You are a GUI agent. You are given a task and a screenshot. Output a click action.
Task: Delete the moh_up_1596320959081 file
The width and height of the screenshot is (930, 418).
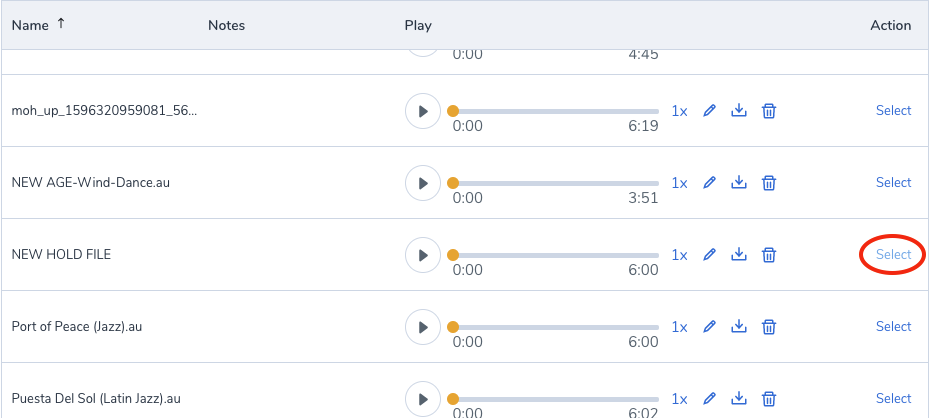tap(769, 111)
